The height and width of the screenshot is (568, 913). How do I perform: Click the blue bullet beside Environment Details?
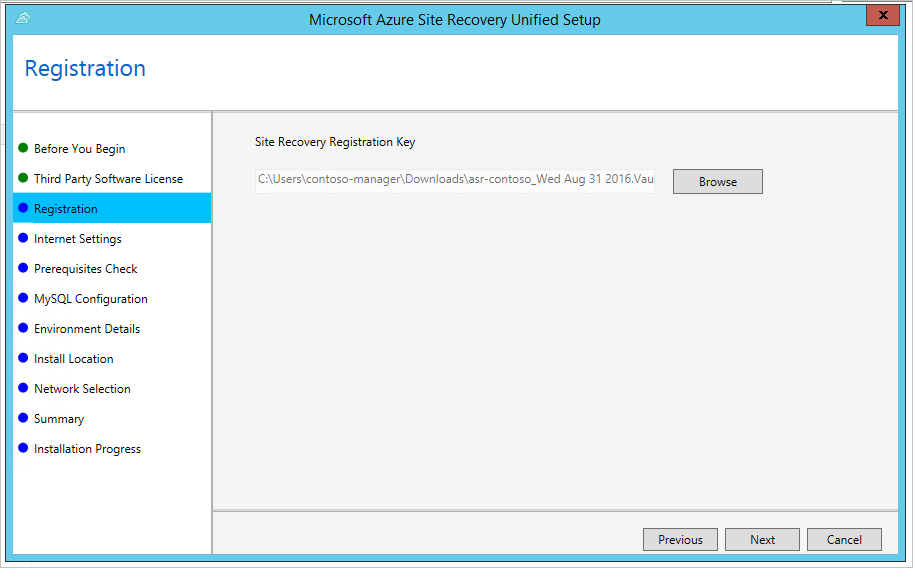[x=23, y=327]
